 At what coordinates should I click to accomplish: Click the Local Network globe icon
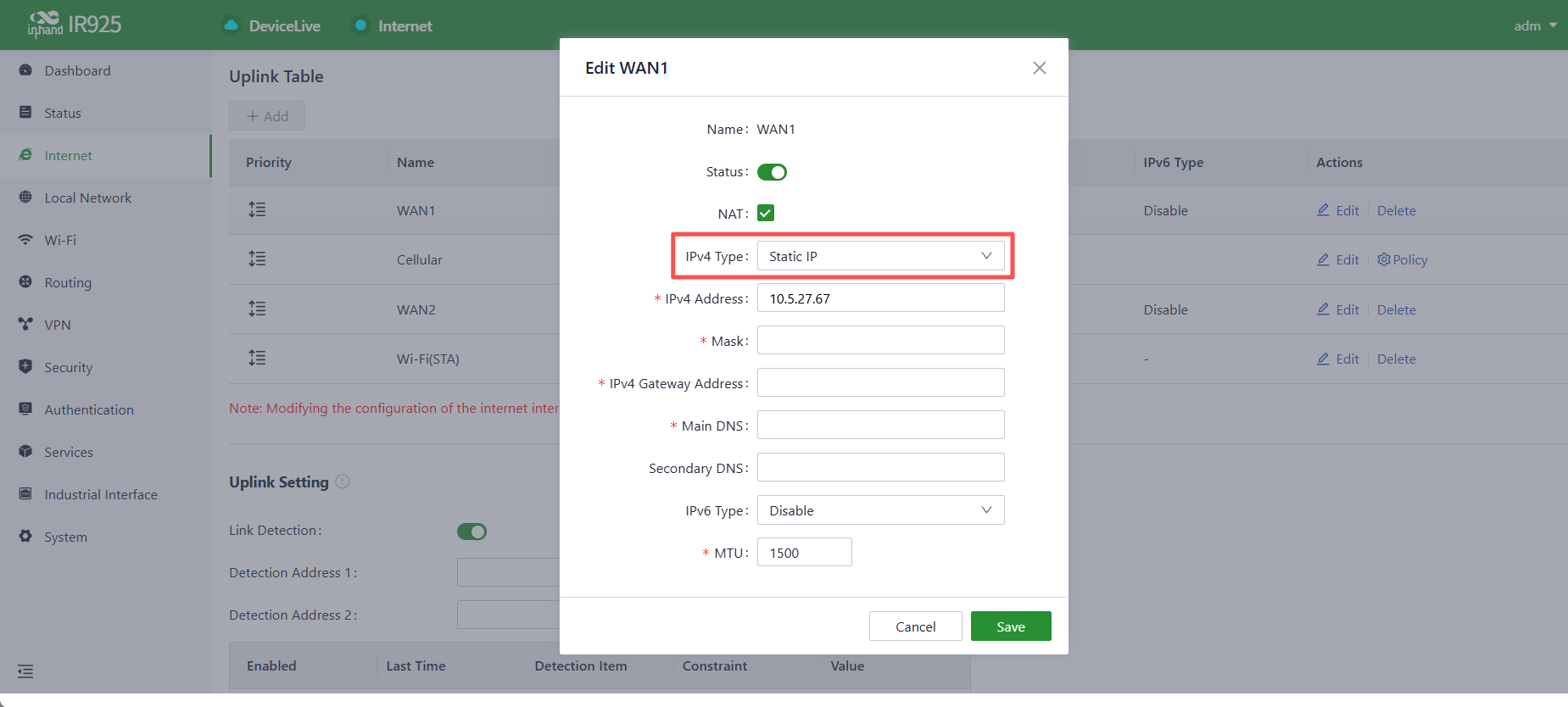25,198
